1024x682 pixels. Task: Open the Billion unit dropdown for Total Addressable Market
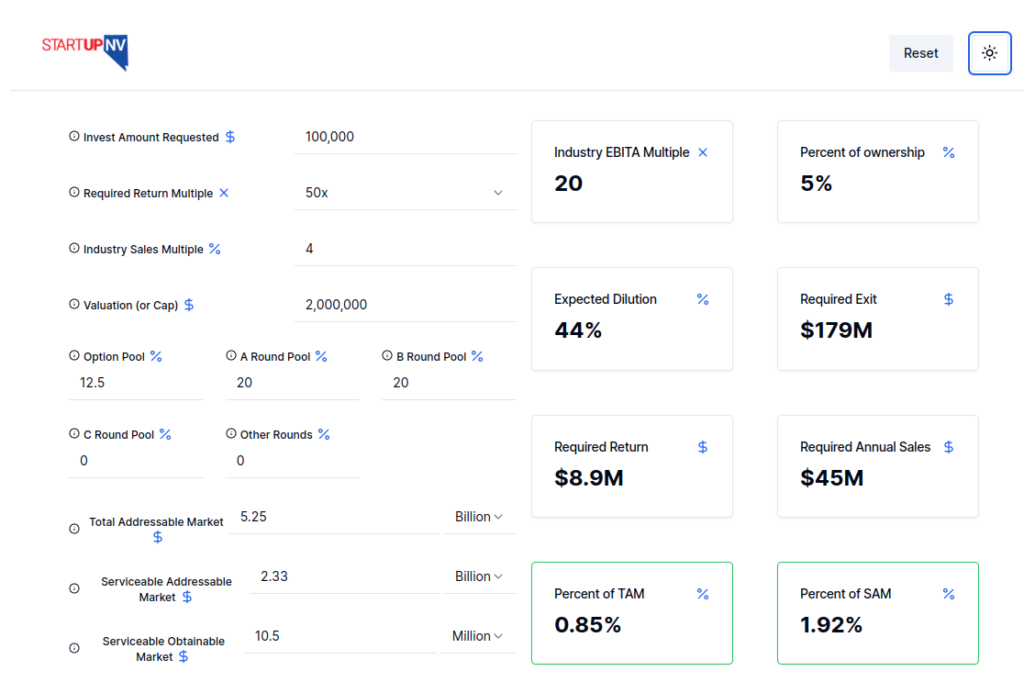point(478,516)
